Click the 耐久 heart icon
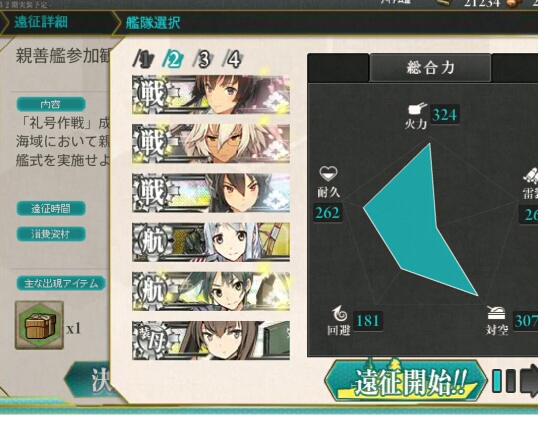 (x=328, y=173)
